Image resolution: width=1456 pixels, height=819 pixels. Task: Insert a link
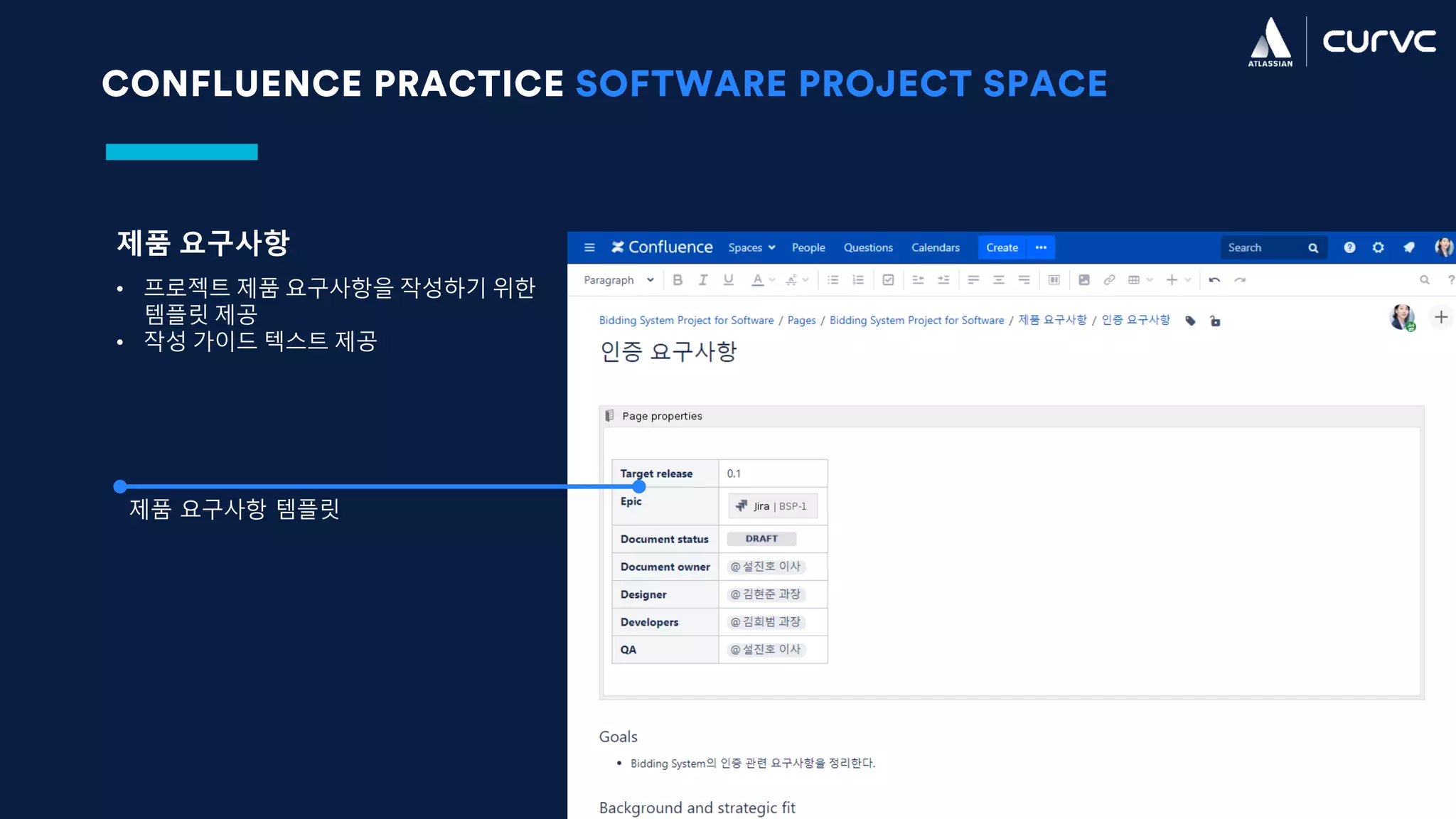click(x=1109, y=280)
